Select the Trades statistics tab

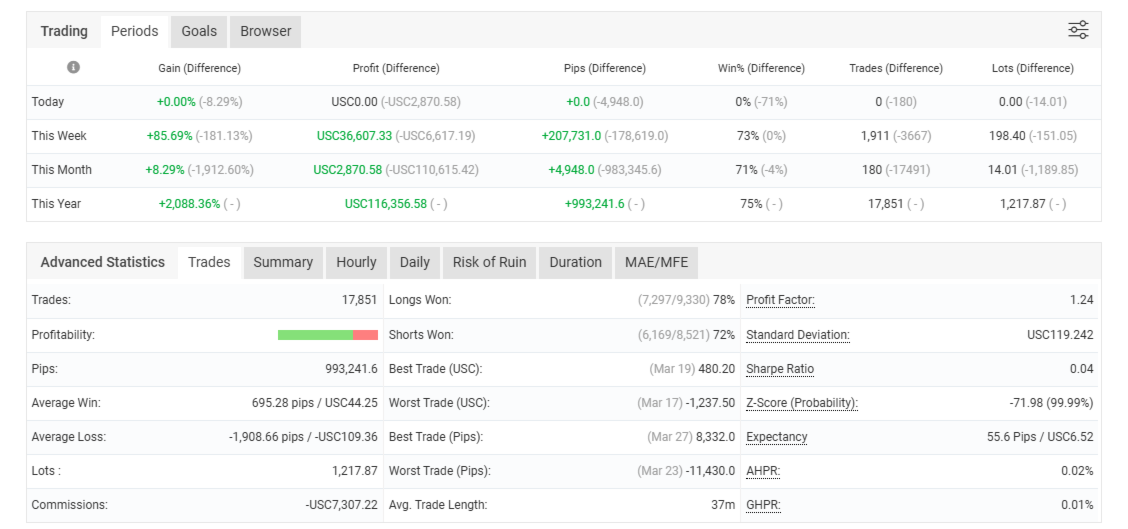(x=209, y=262)
